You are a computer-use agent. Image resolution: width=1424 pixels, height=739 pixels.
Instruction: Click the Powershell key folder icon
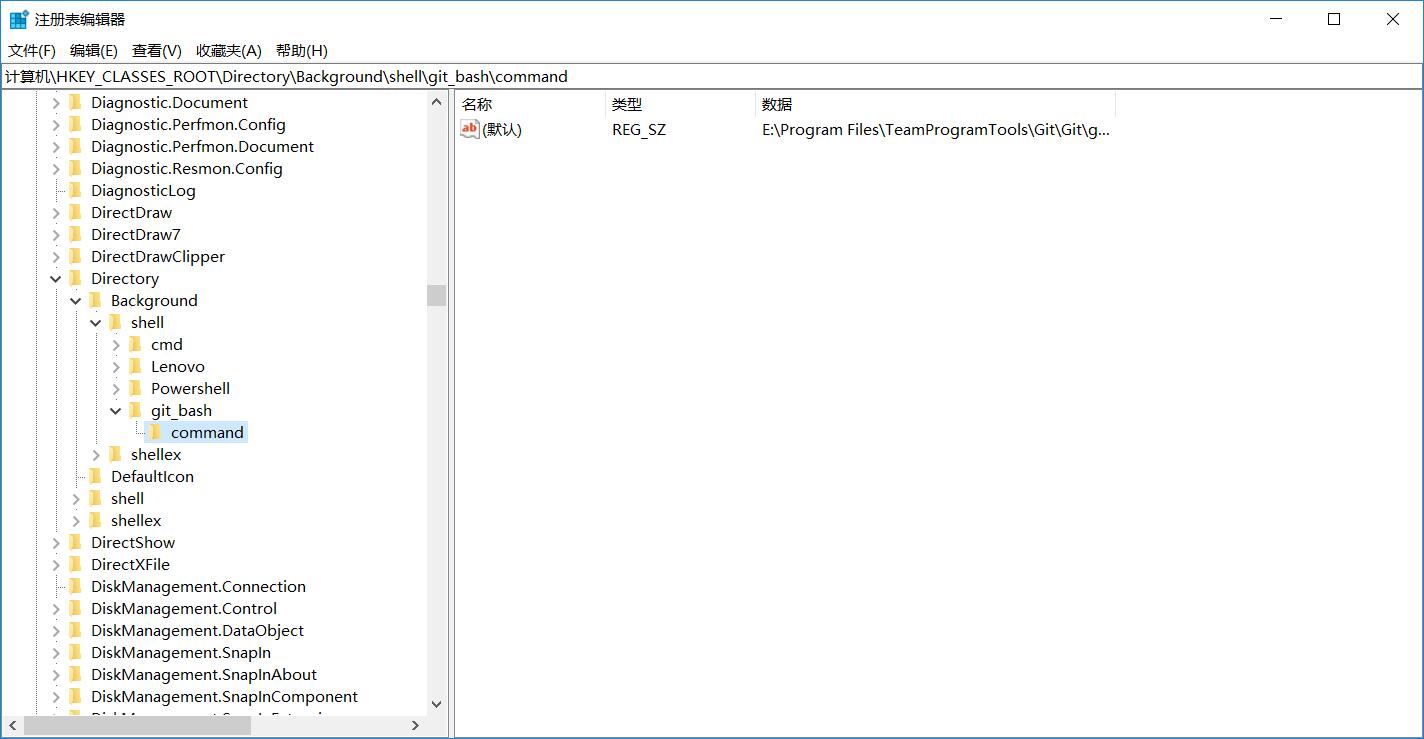(x=134, y=388)
